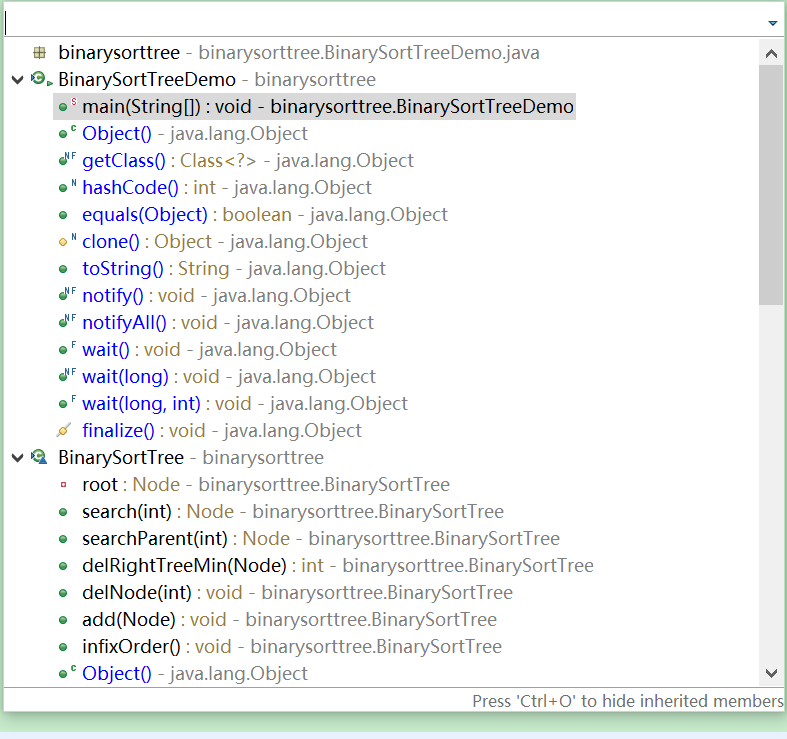Viewport: 787px width, 739px height.
Task: Click the vertical scrollbar thumb
Action: click(x=771, y=185)
